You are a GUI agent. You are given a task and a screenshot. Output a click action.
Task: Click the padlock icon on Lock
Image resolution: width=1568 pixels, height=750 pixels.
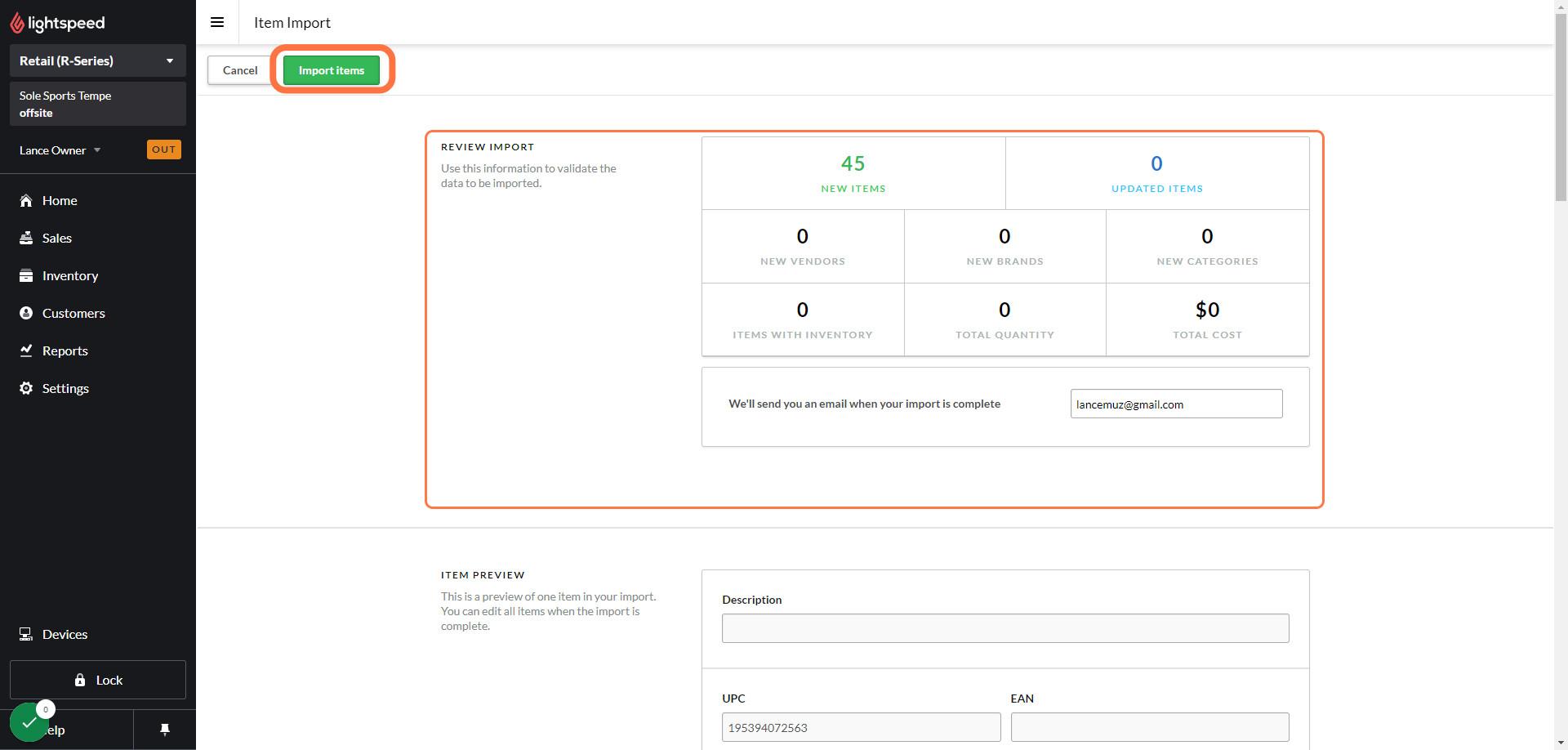point(80,680)
